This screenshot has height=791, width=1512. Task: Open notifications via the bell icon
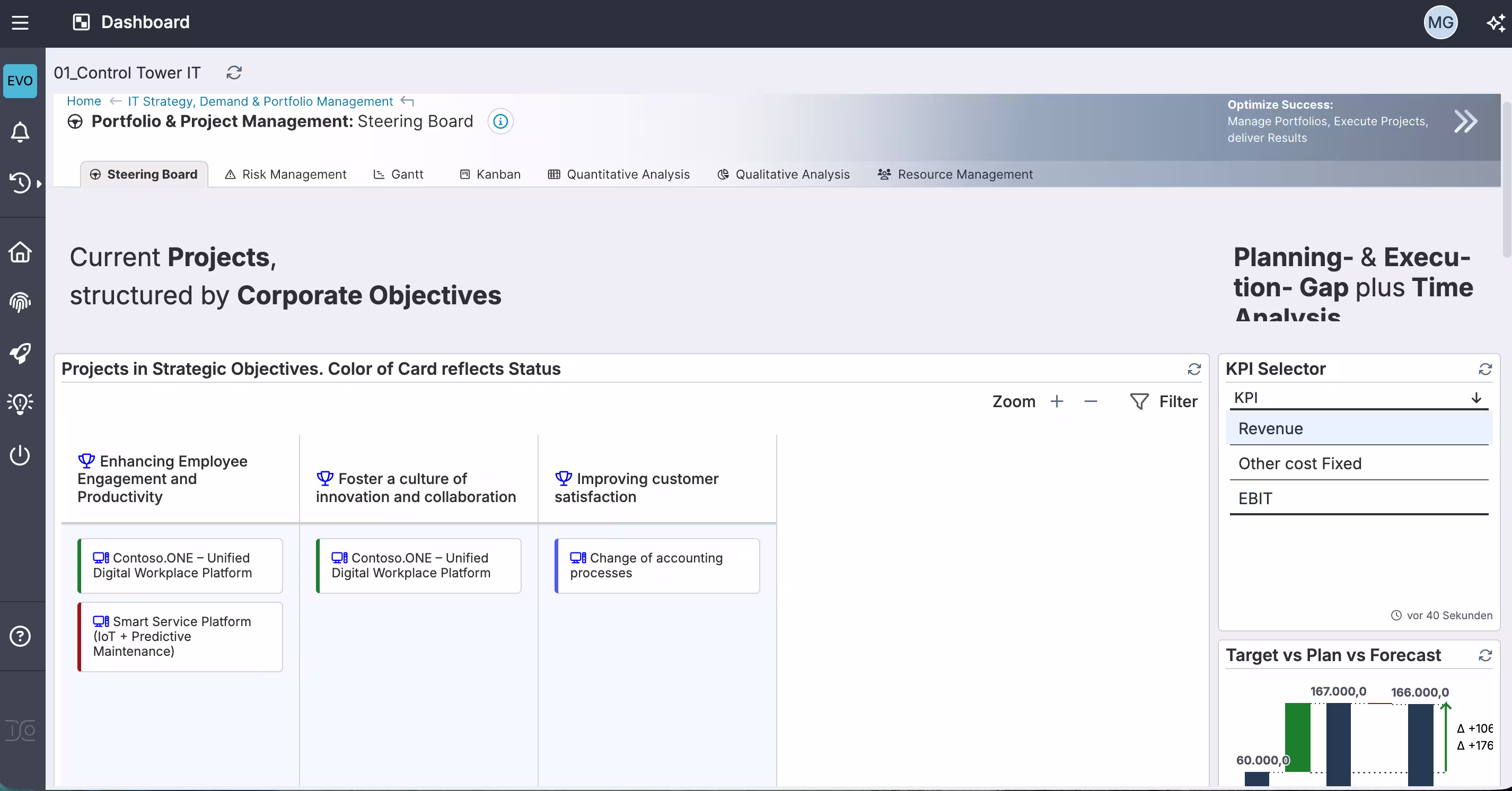coord(20,132)
